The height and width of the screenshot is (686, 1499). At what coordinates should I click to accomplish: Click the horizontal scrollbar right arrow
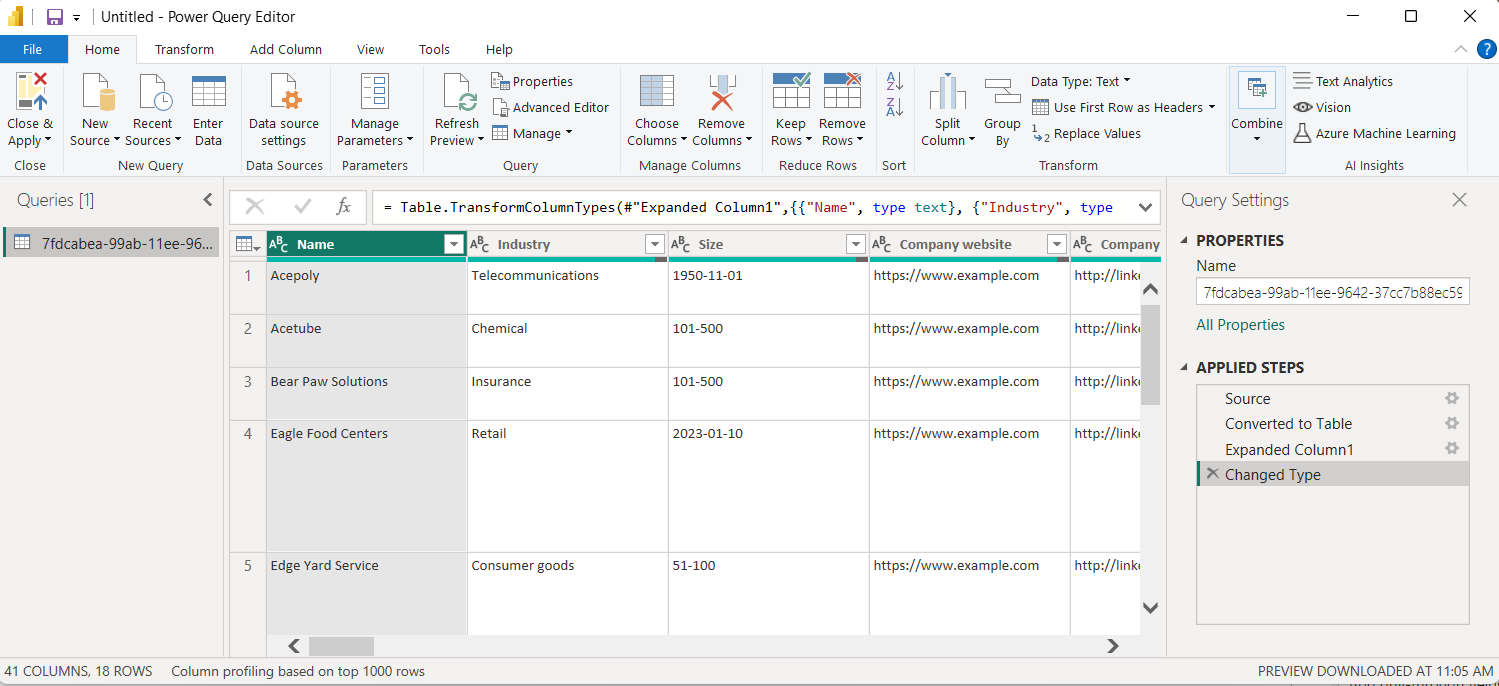tap(1112, 646)
